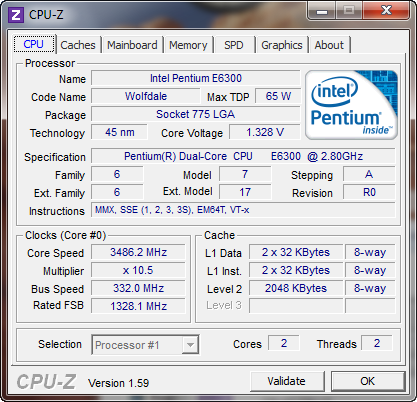
Task: Click the L1 Data associativity '8-way'
Action: 370,252
